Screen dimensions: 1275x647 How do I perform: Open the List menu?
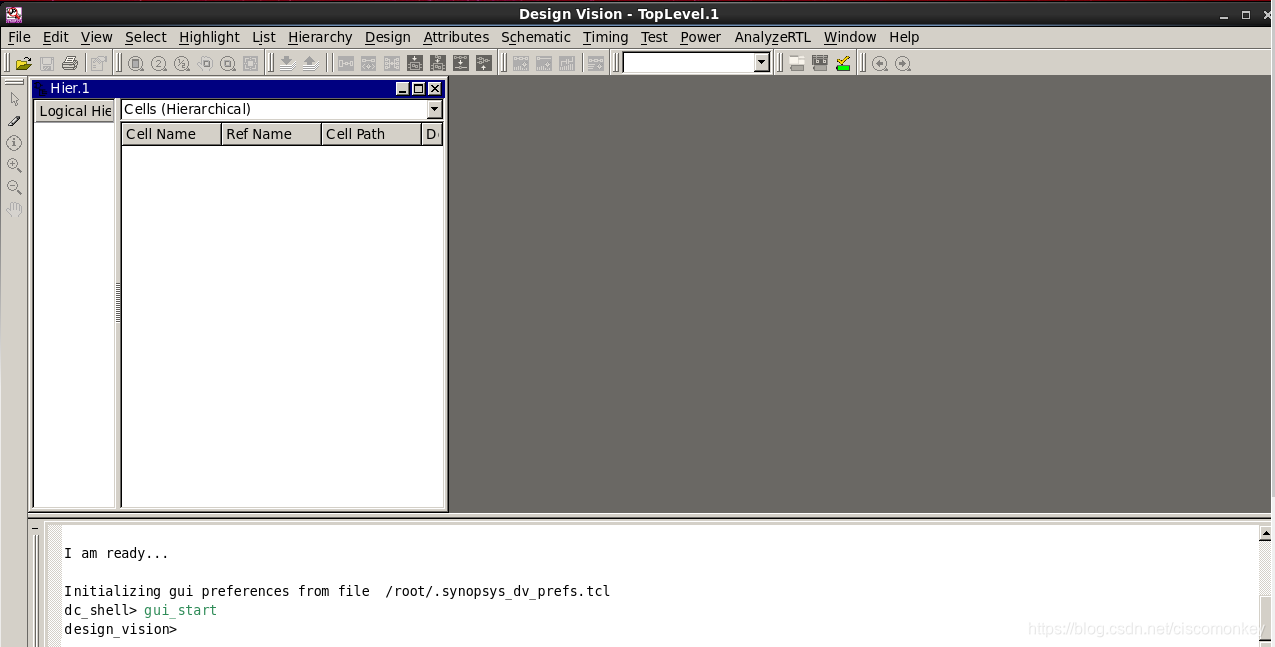[264, 37]
